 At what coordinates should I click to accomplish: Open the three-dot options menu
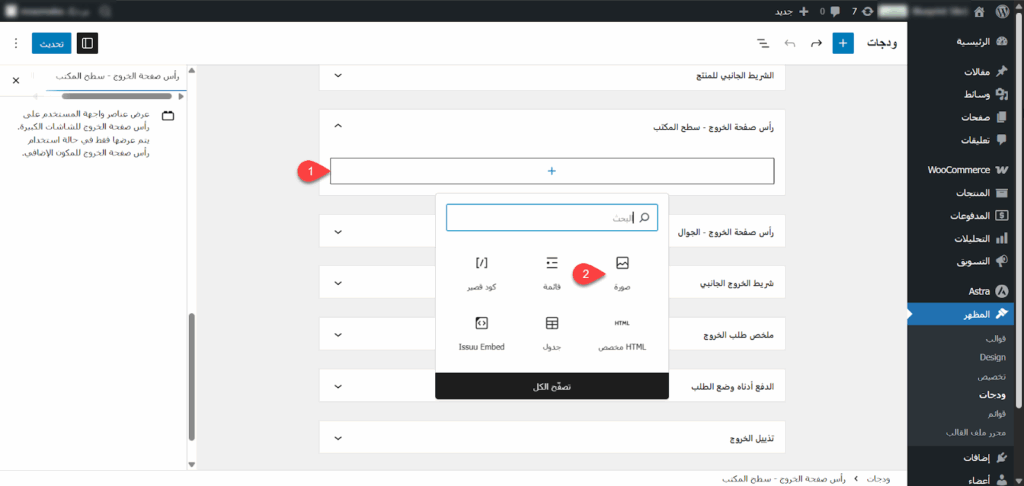[x=15, y=44]
